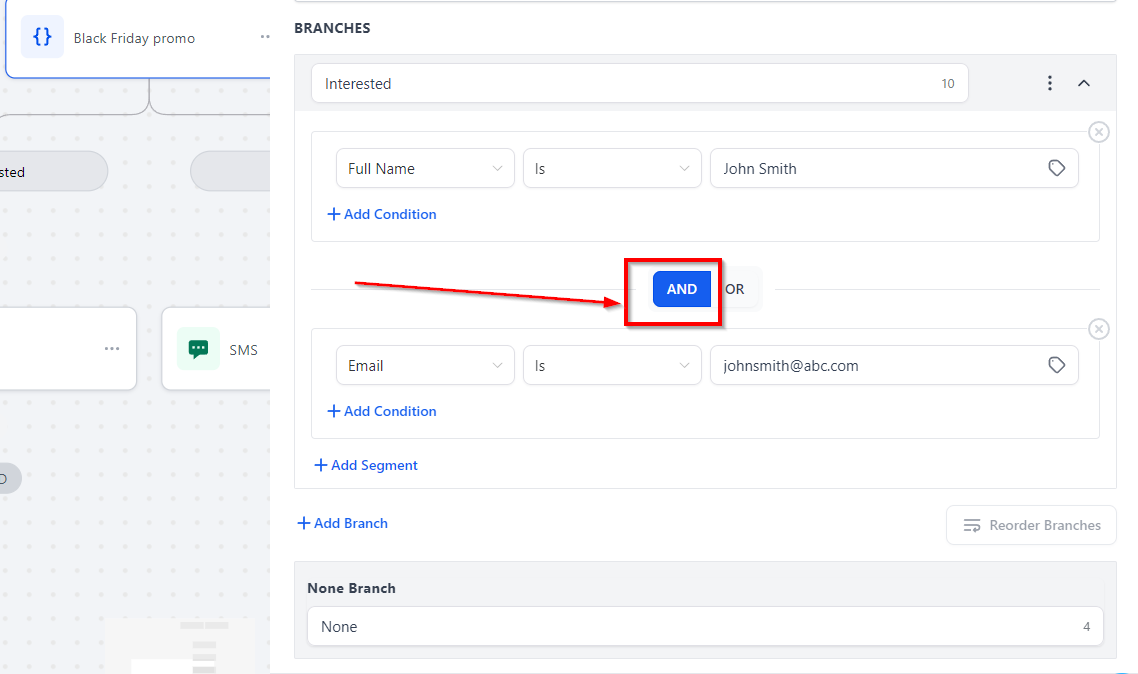Remove the Full Name segment with X icon

[x=1099, y=132]
